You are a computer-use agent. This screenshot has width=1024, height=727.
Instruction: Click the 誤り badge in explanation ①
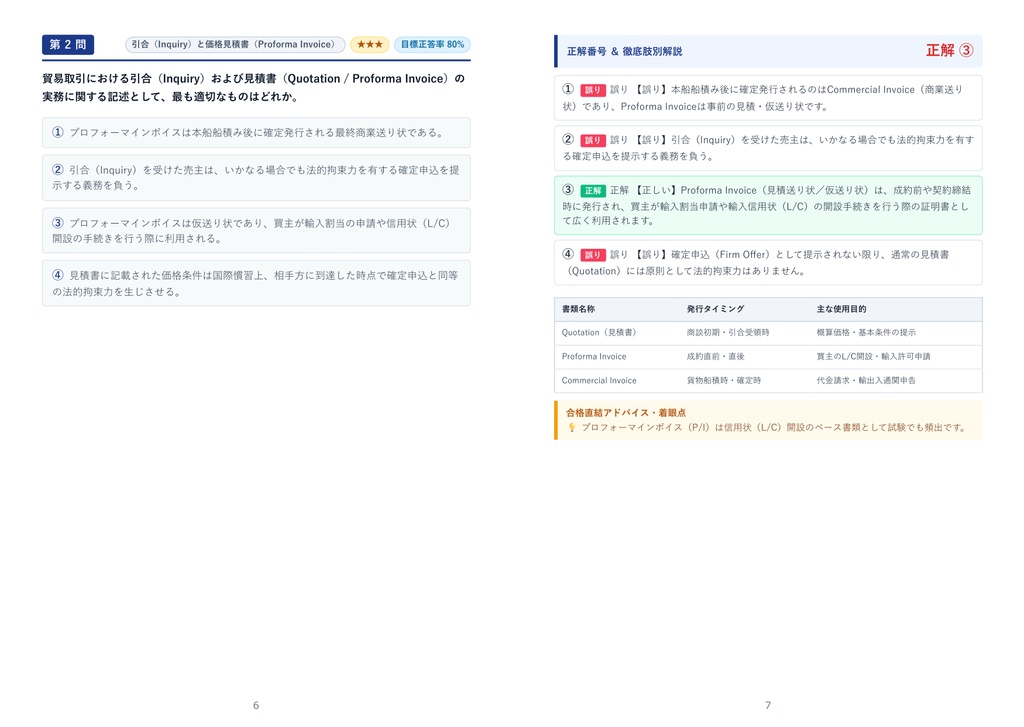(592, 90)
